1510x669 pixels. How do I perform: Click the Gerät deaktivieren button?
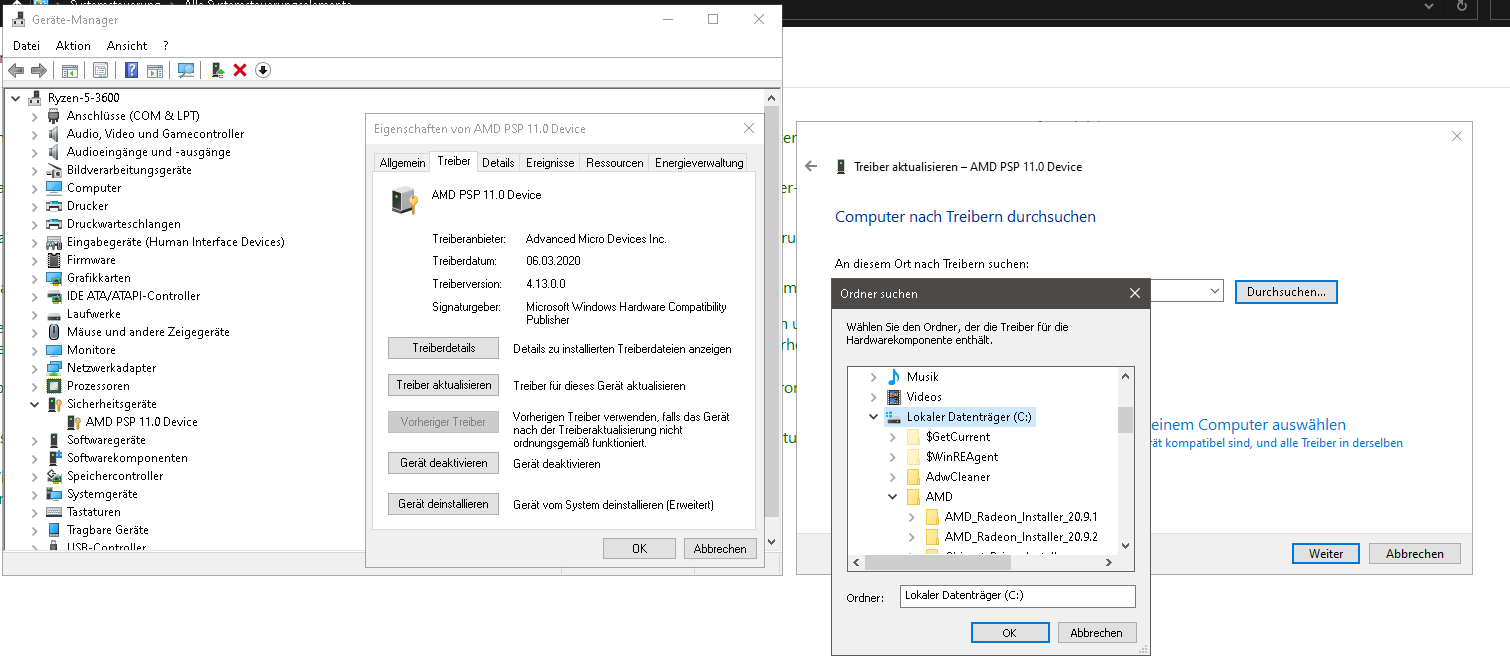[x=443, y=463]
